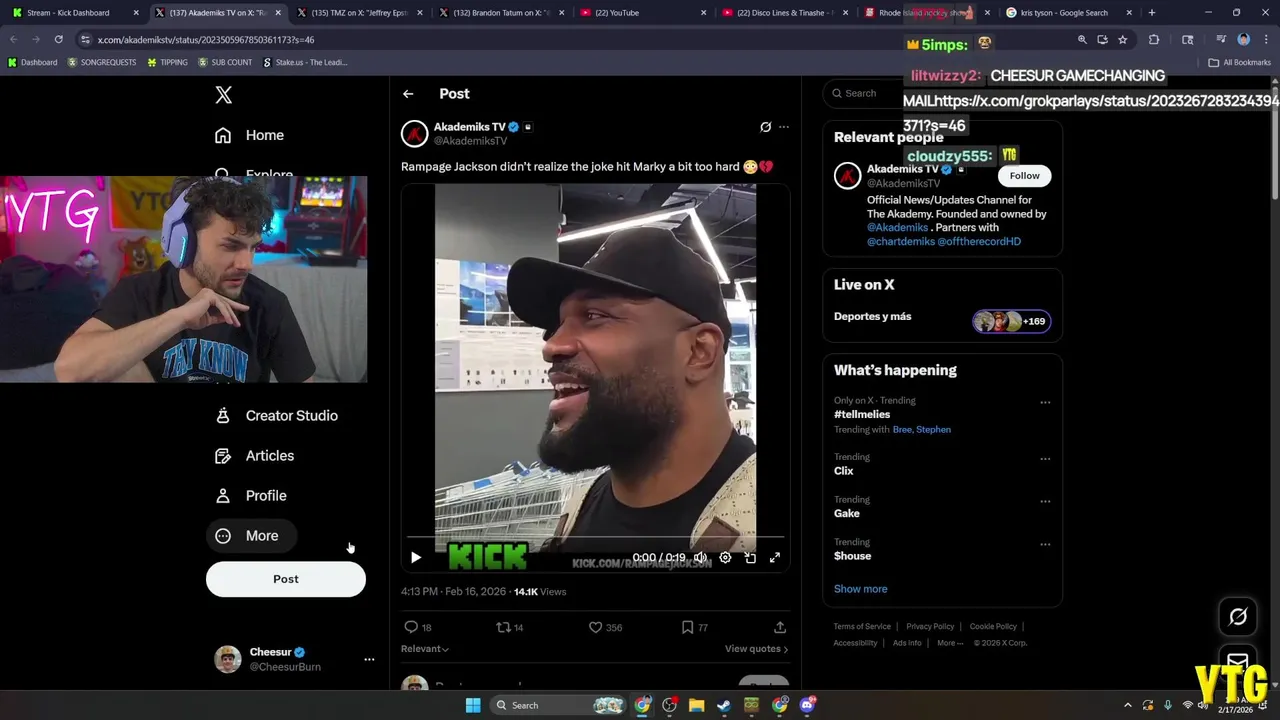Open Terms of Service footer link
Viewport: 1280px width, 720px height.
pos(862,627)
